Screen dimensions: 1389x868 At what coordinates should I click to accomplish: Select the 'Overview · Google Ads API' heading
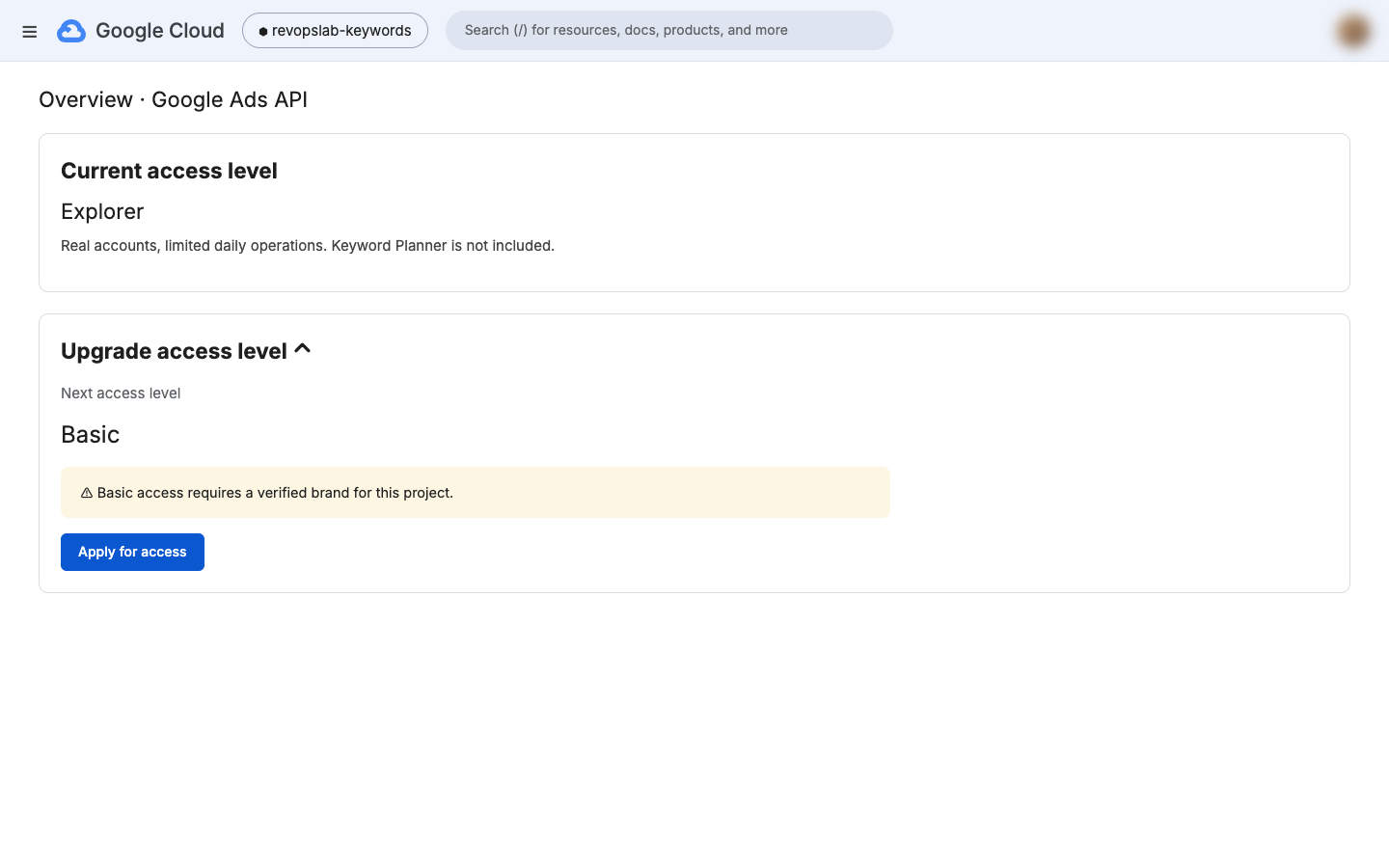point(173,99)
